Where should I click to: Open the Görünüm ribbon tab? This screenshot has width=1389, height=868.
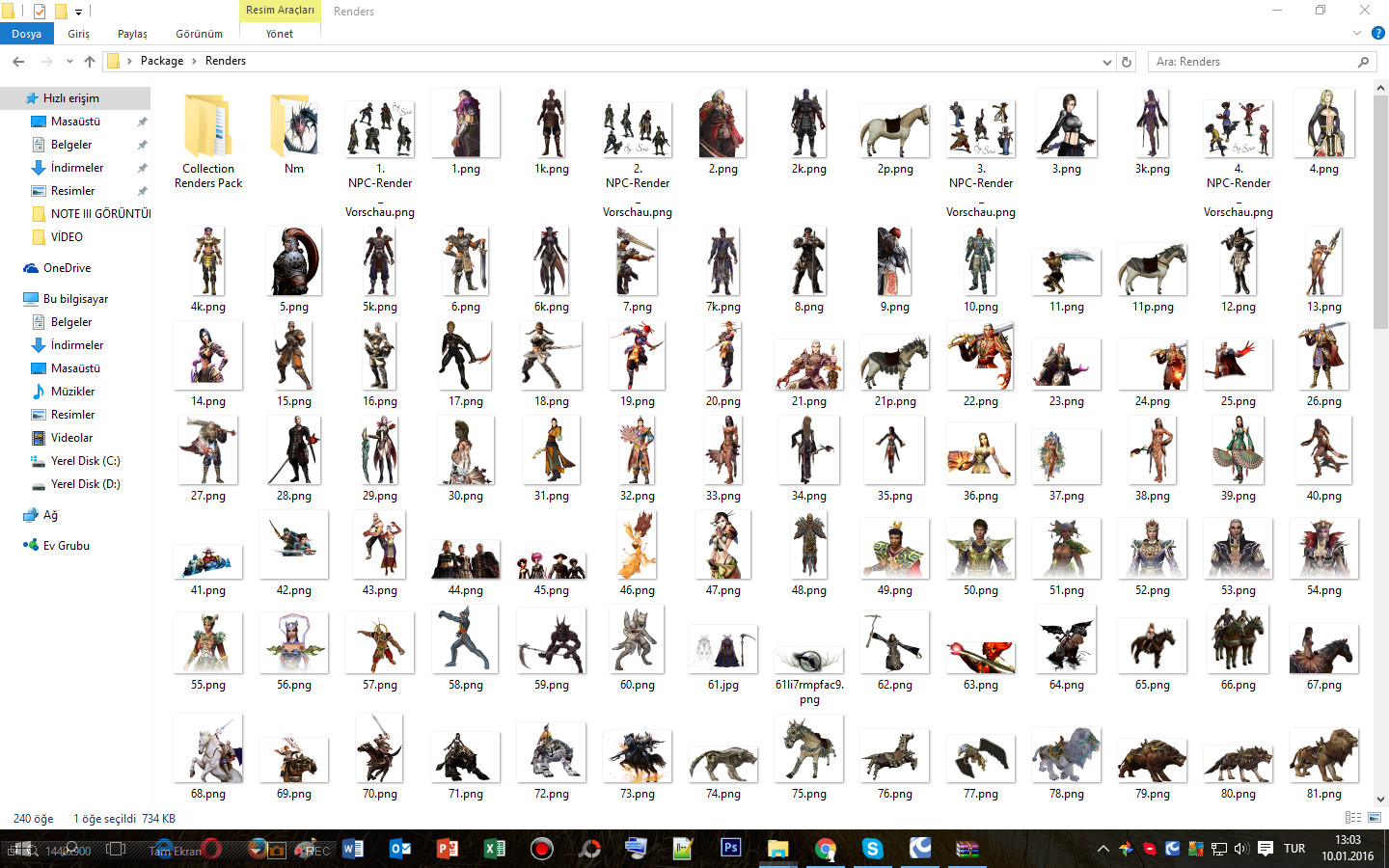tap(200, 34)
